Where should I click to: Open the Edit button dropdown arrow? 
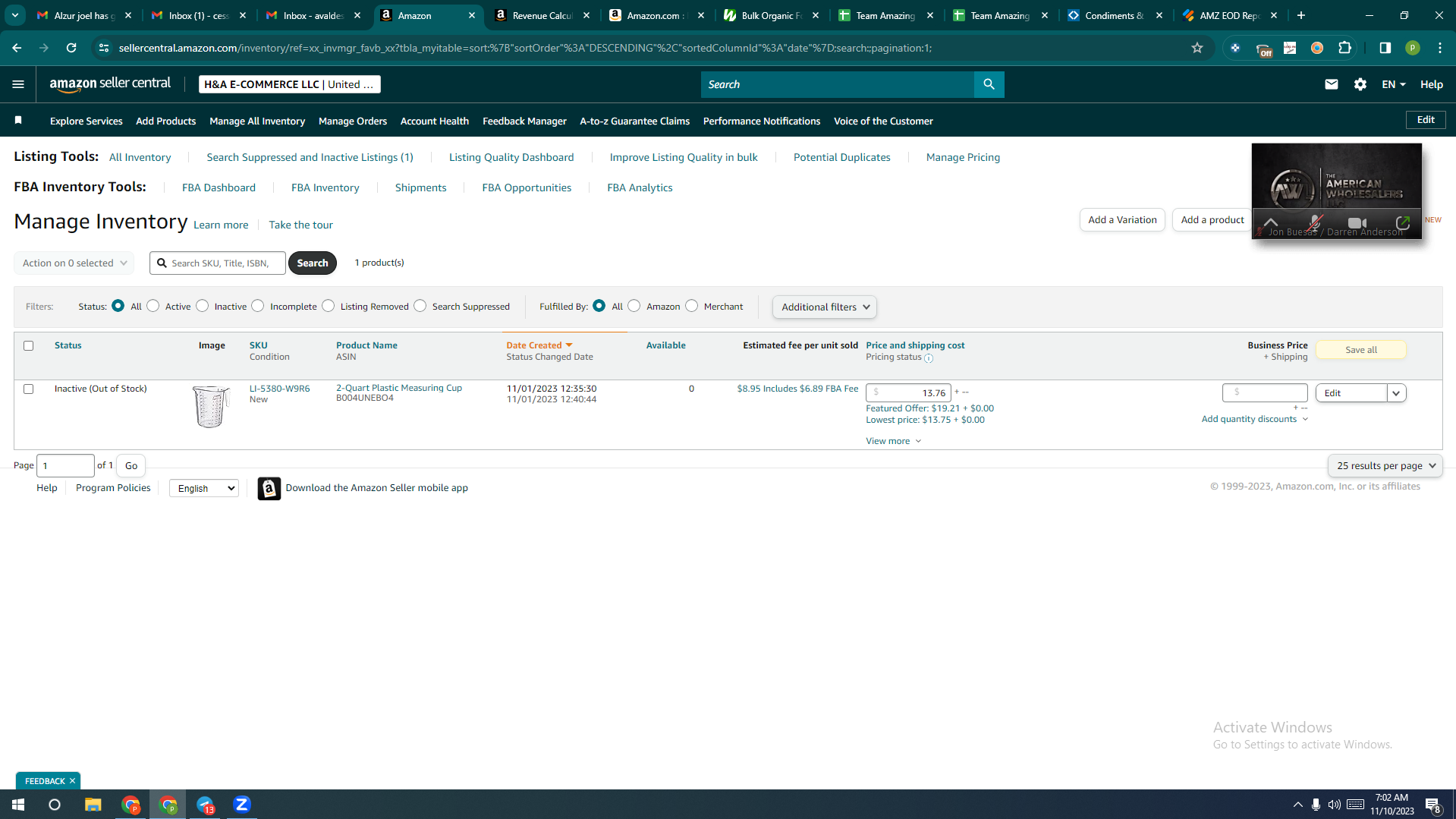[x=1396, y=393]
